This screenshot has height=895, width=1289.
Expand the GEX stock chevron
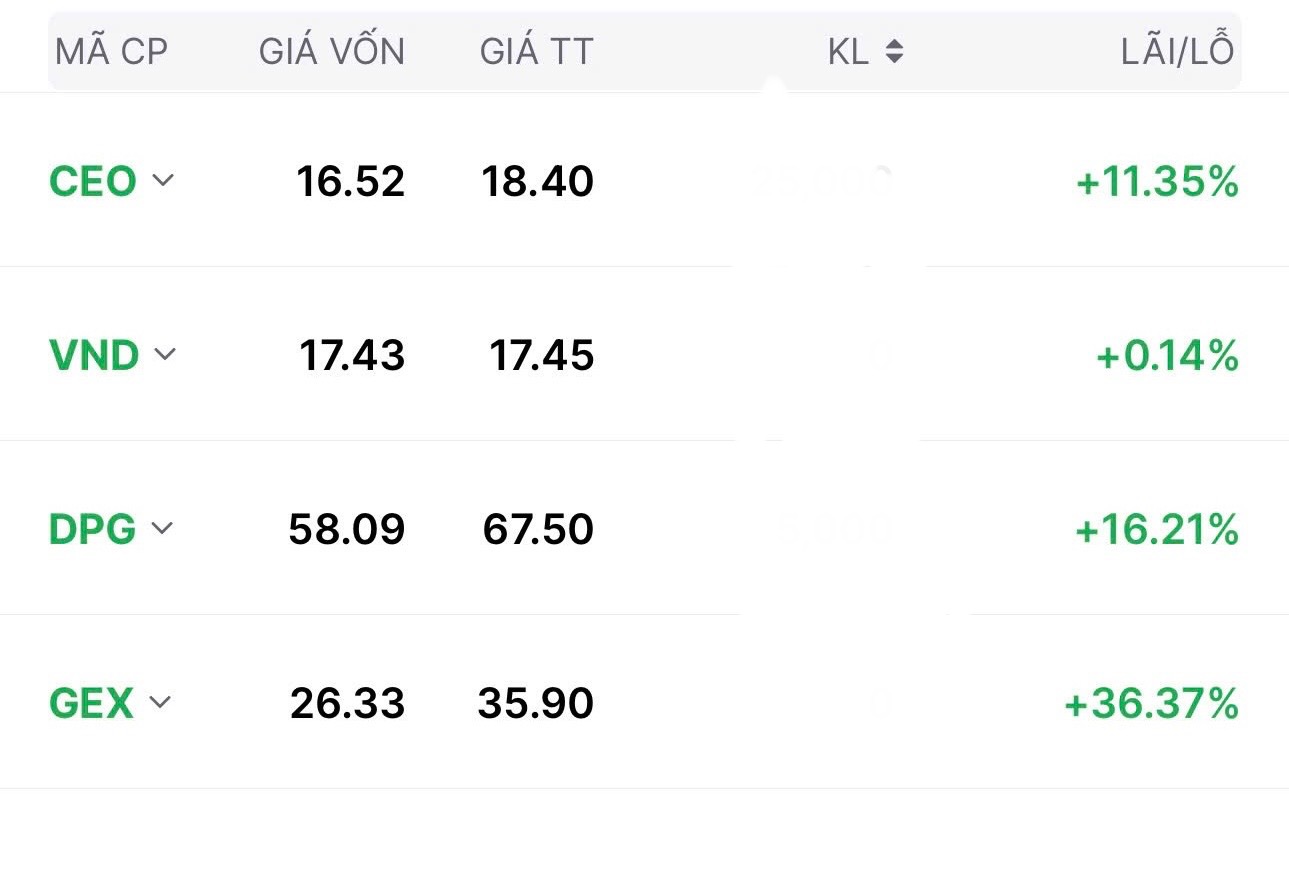point(160,702)
